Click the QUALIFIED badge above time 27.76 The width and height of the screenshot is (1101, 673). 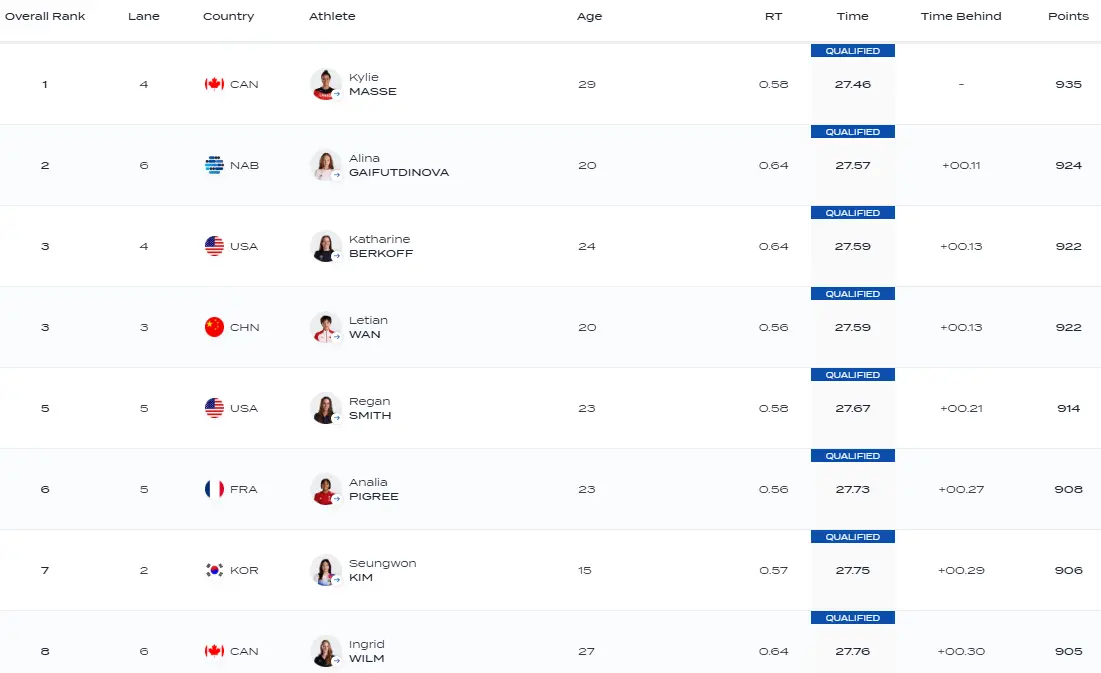pyautogui.click(x=852, y=618)
